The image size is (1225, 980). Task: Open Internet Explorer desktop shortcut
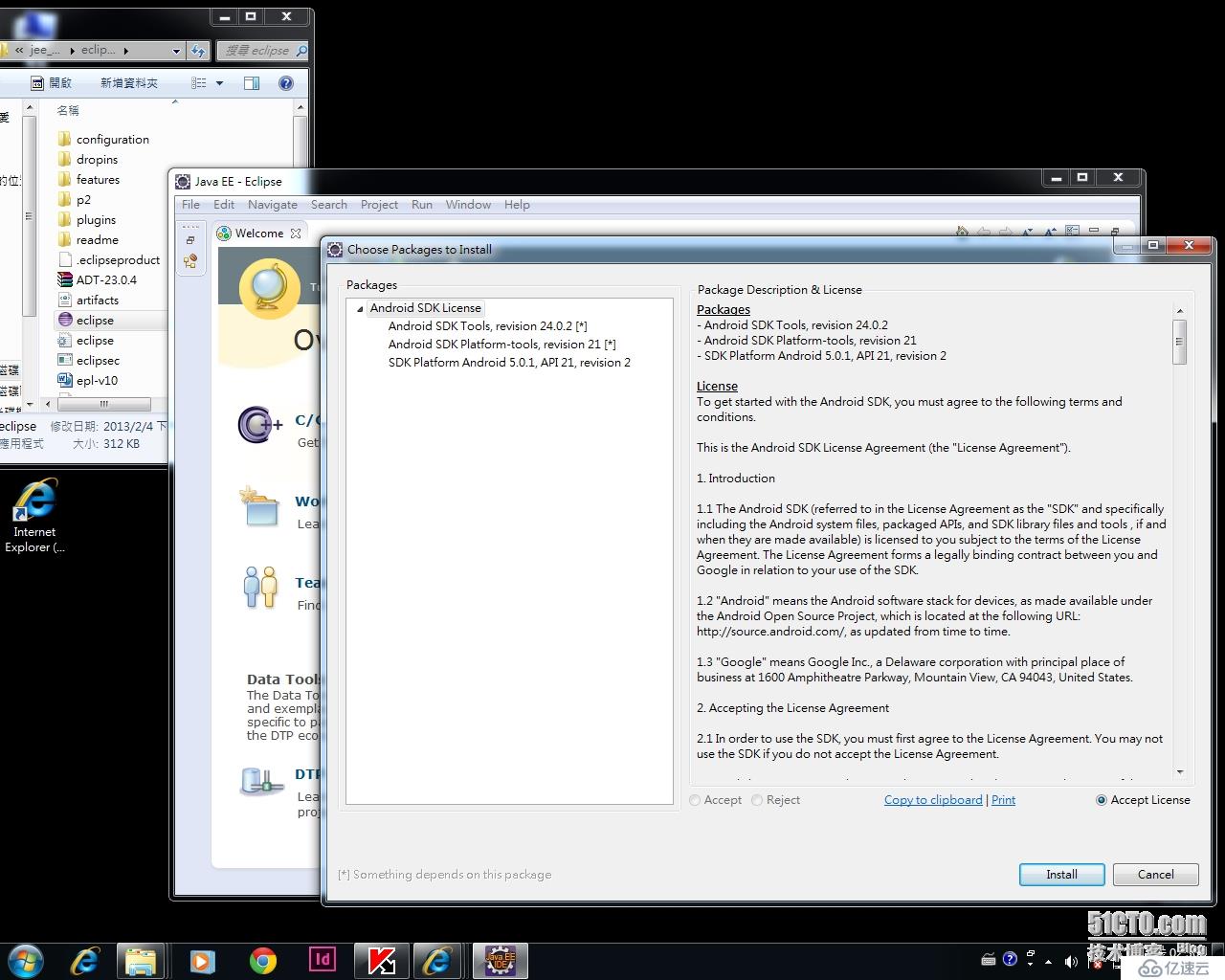coord(34,516)
